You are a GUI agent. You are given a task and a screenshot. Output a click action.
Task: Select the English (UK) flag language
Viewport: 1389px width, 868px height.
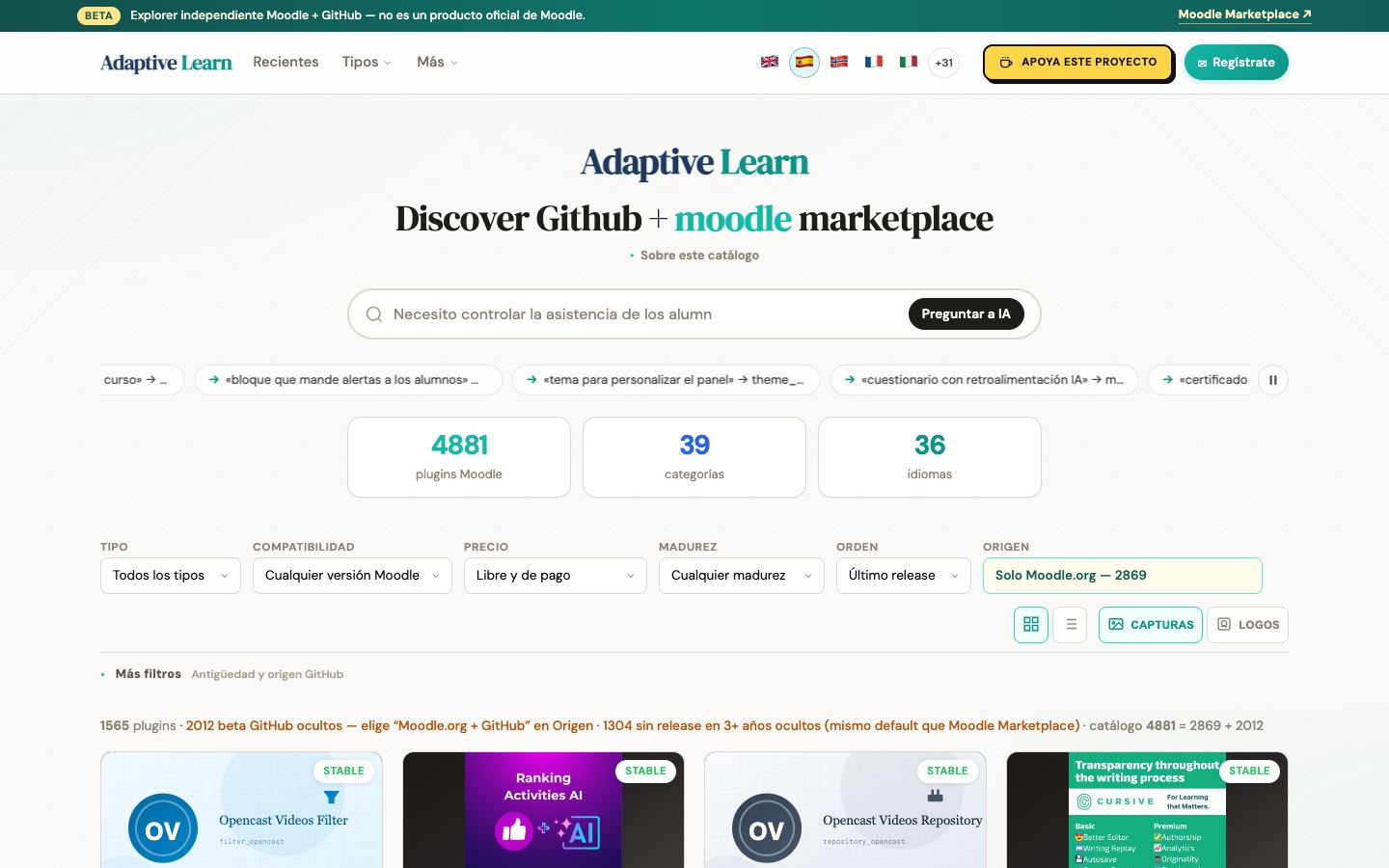coord(770,62)
